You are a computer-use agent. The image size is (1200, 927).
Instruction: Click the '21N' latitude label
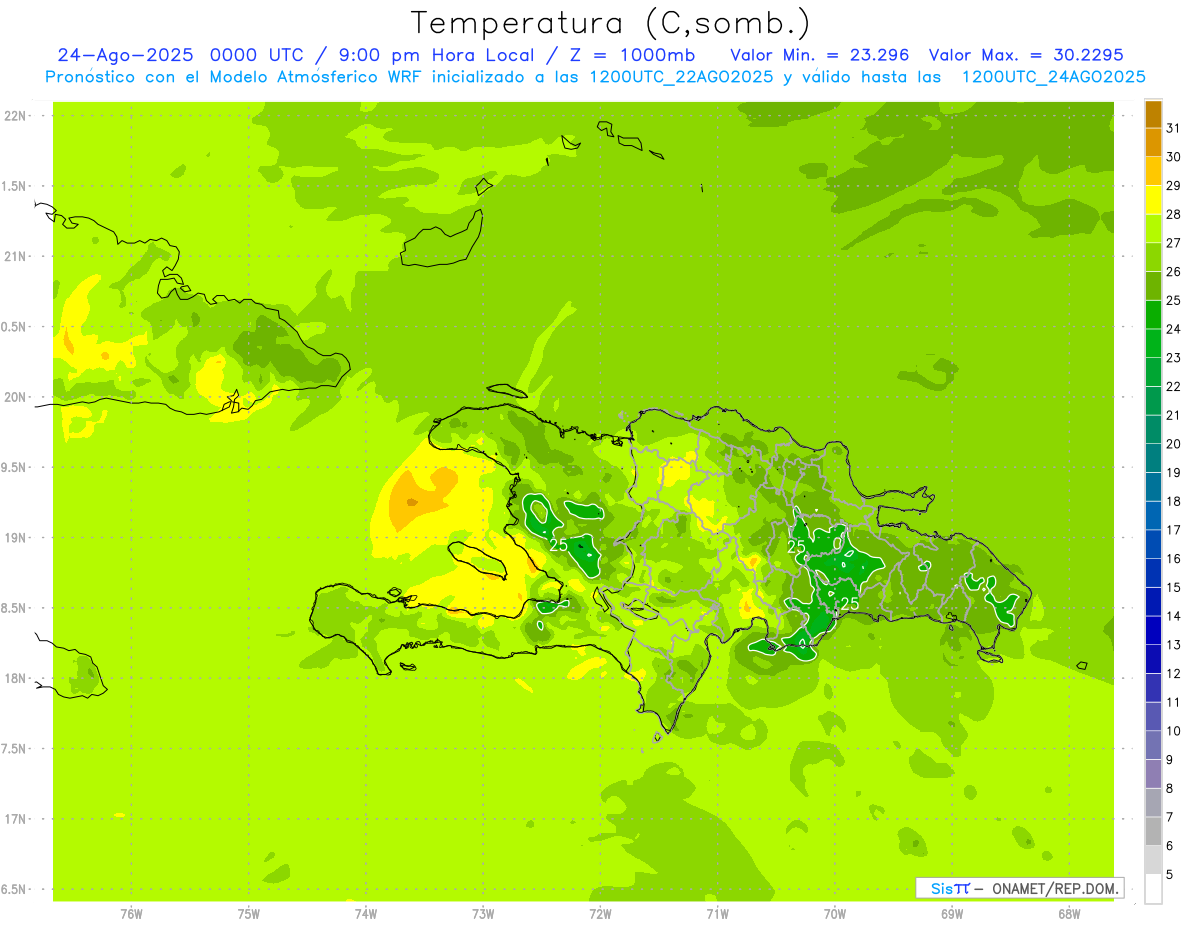coord(16,256)
